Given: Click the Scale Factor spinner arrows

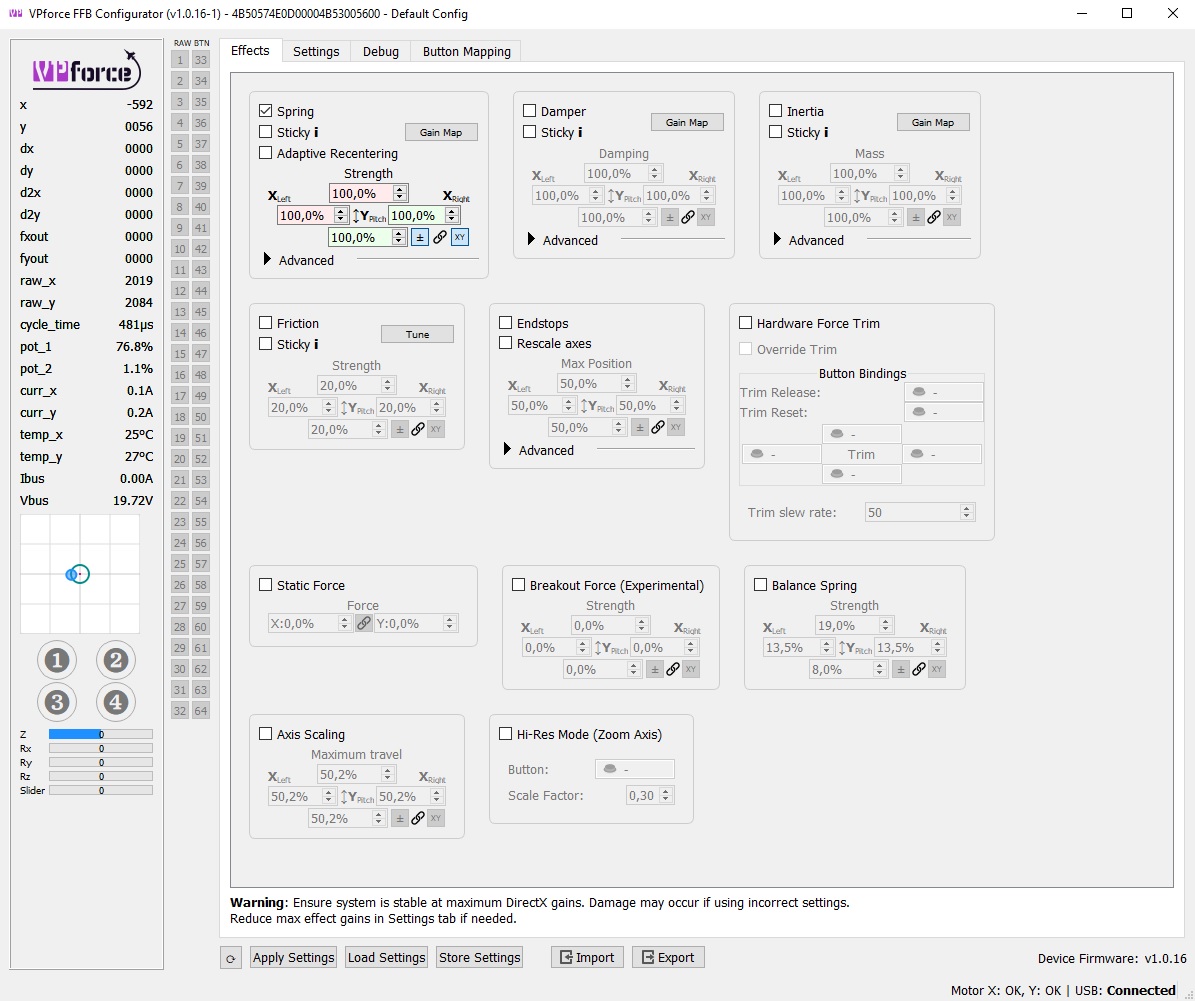Looking at the screenshot, I should coord(666,795).
